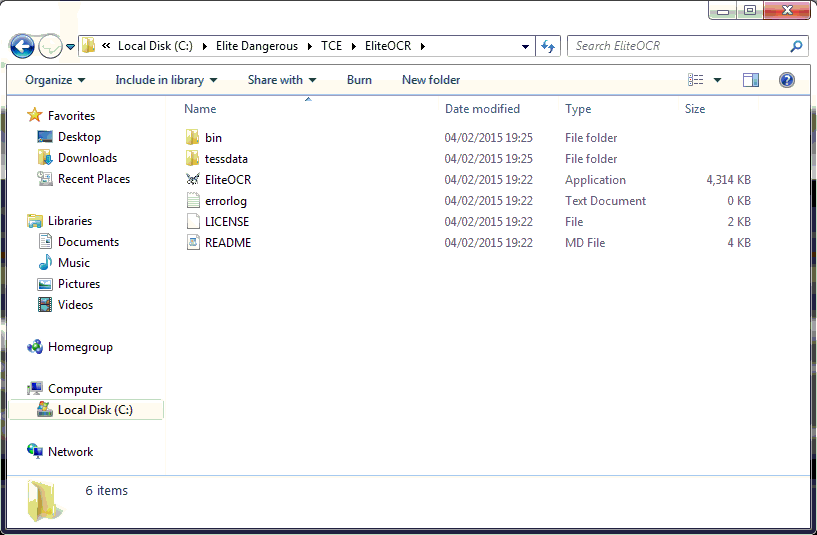The height and width of the screenshot is (535, 817).
Task: Open Music library
Action: pos(74,263)
